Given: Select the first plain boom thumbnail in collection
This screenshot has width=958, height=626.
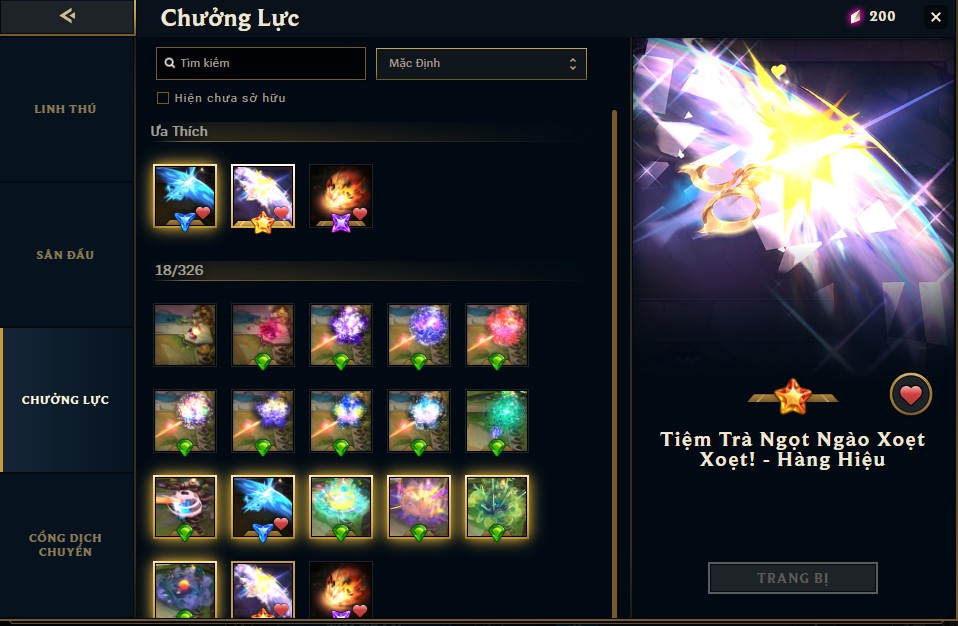Looking at the screenshot, I should coord(185,335).
